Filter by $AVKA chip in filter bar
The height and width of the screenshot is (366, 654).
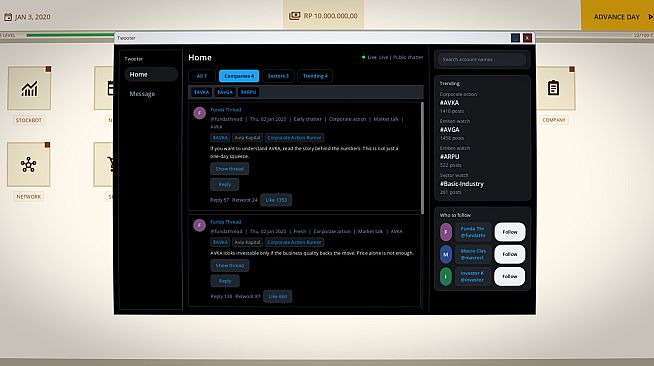[x=201, y=92]
